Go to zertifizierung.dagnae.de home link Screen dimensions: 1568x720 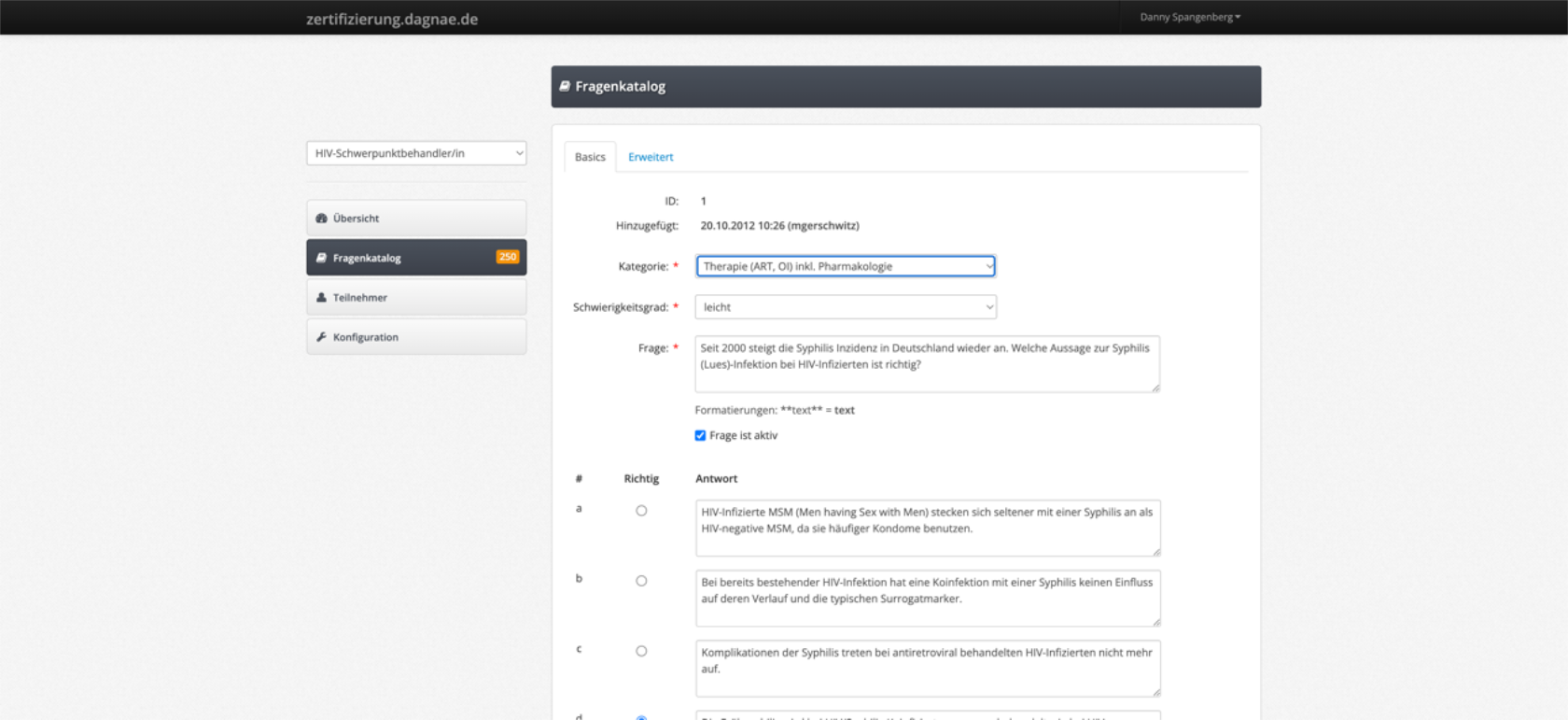[x=392, y=19]
